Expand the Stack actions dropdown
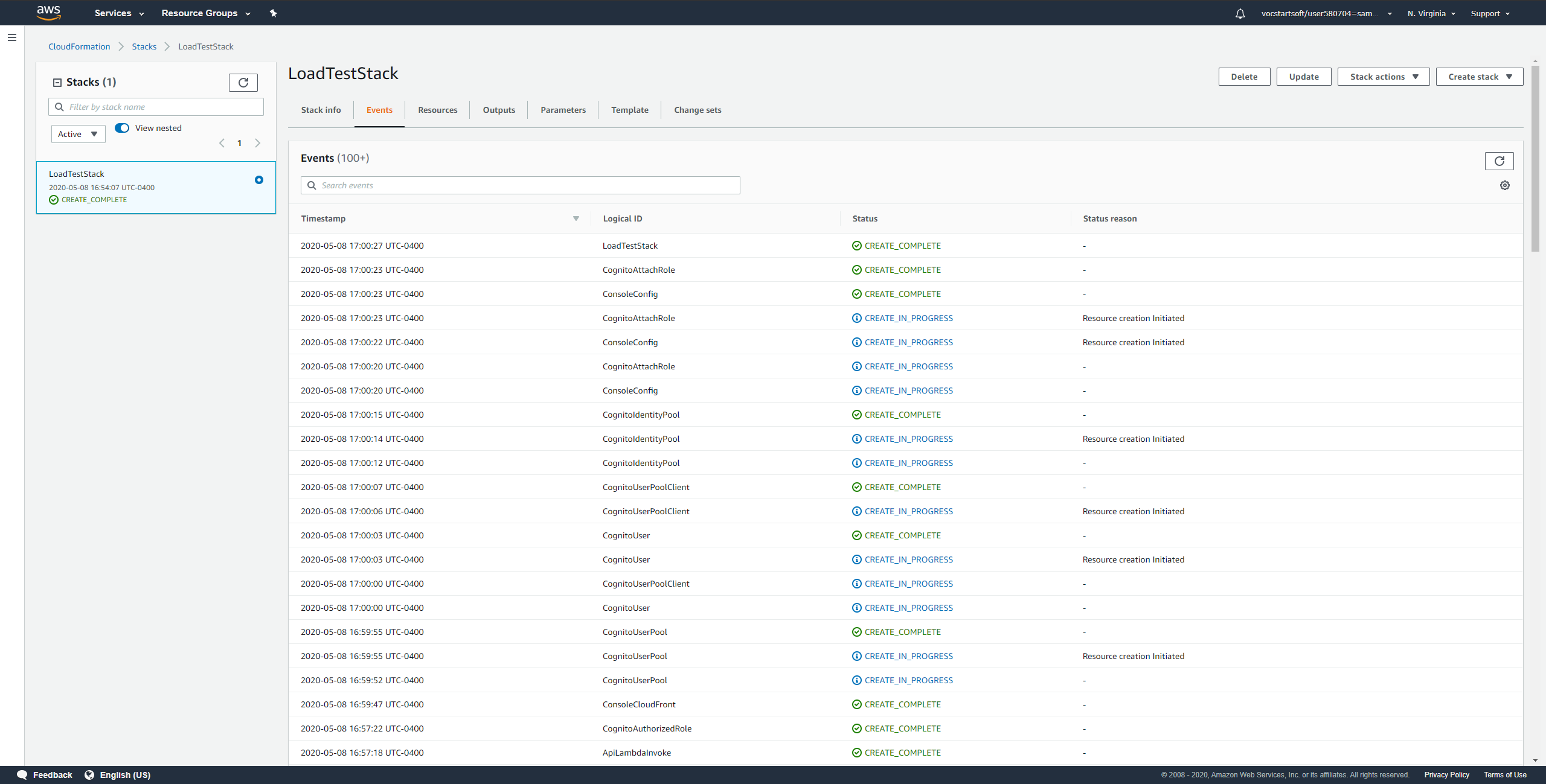 (x=1384, y=77)
